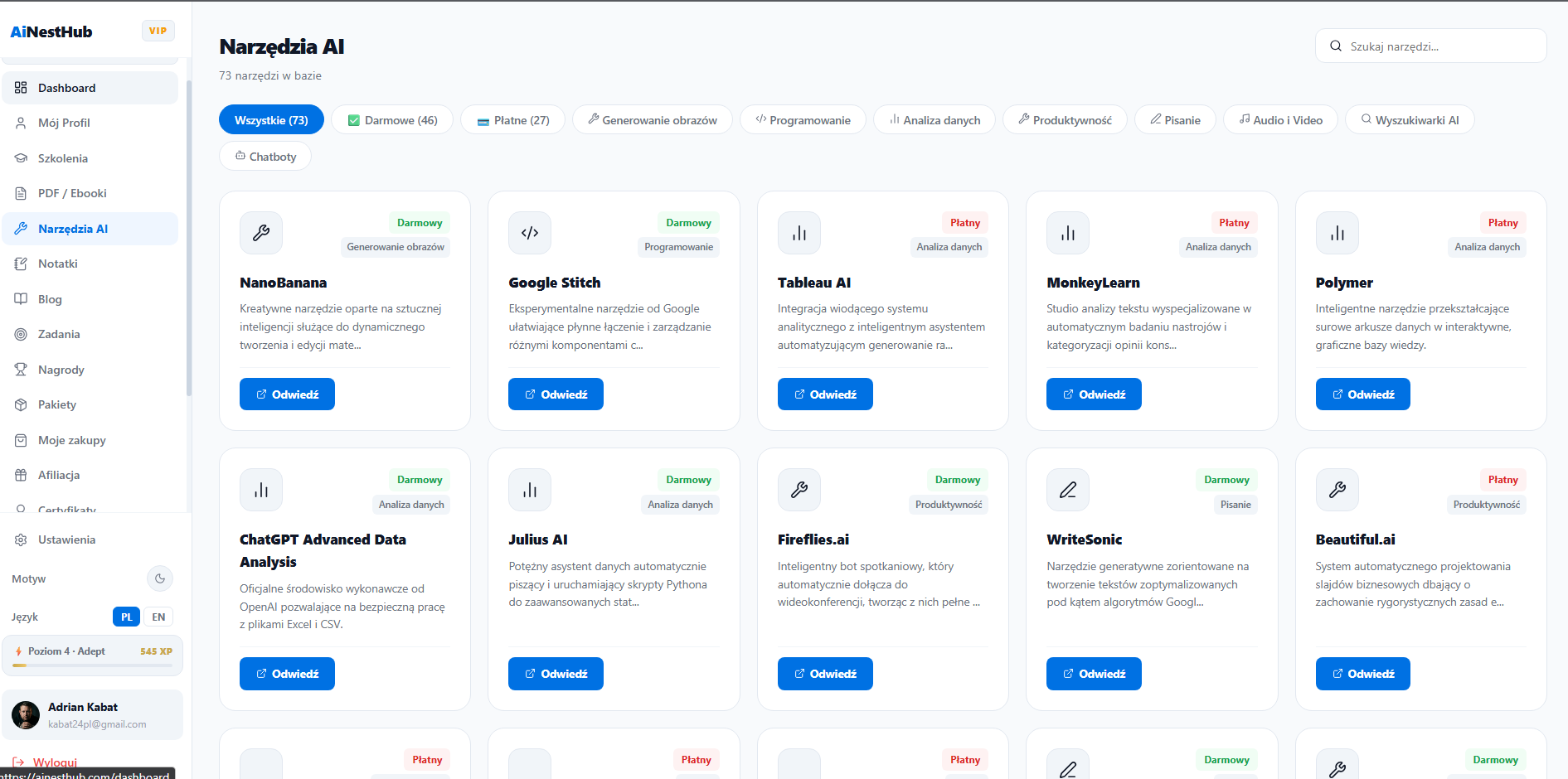Click the '73 narzędzi w bazie' text

point(270,75)
